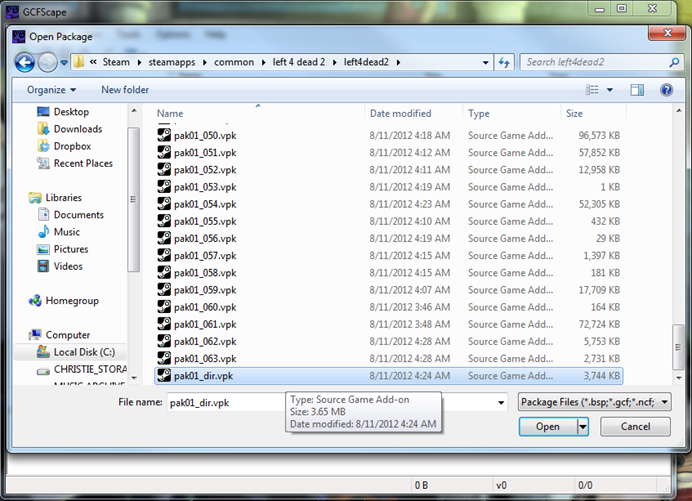Close the Open Package dialog
Screen dimensions: 692x501
667,33
